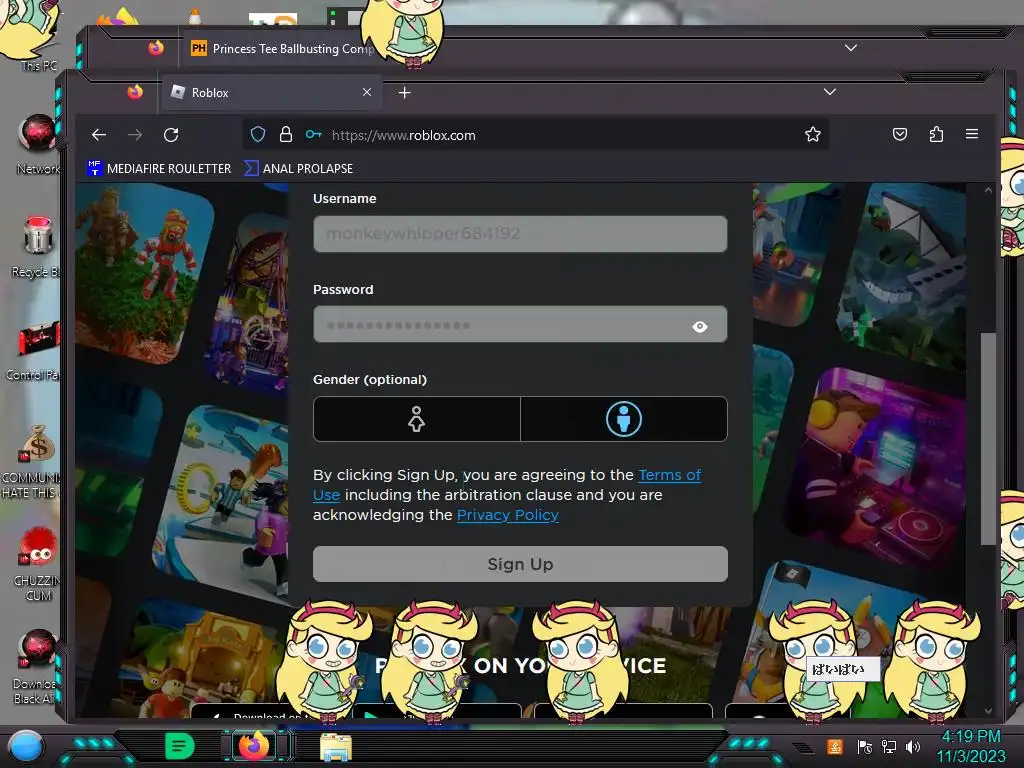
Task: Close the Roblox tab
Action: click(367, 92)
